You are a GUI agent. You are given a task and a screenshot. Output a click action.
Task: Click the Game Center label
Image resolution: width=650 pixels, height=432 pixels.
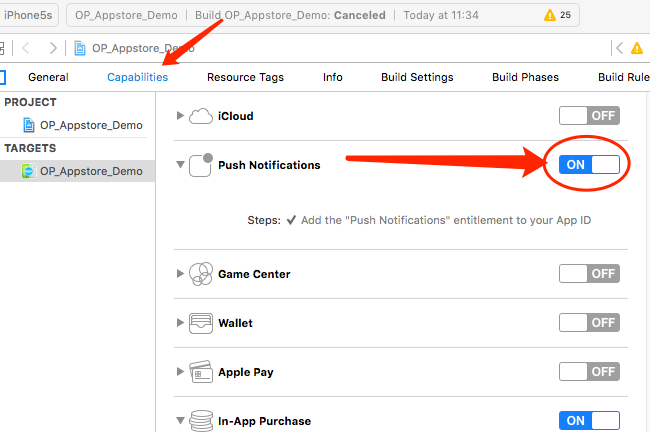(254, 274)
